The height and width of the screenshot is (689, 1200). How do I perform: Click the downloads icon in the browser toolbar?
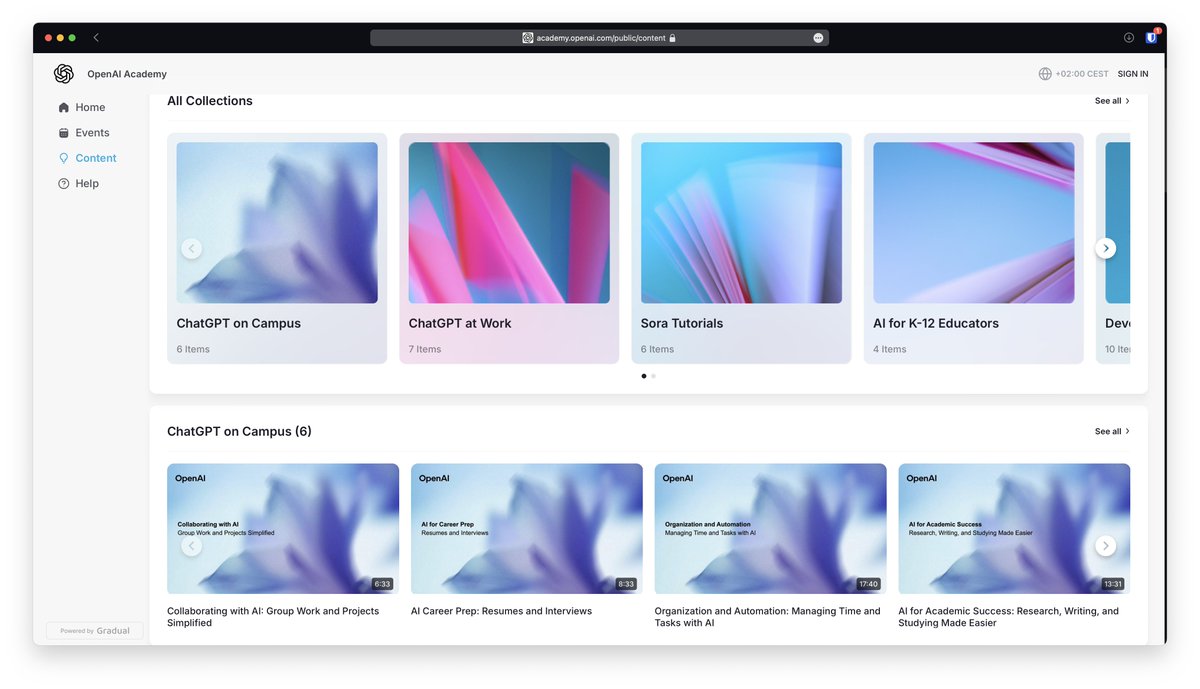point(1129,37)
